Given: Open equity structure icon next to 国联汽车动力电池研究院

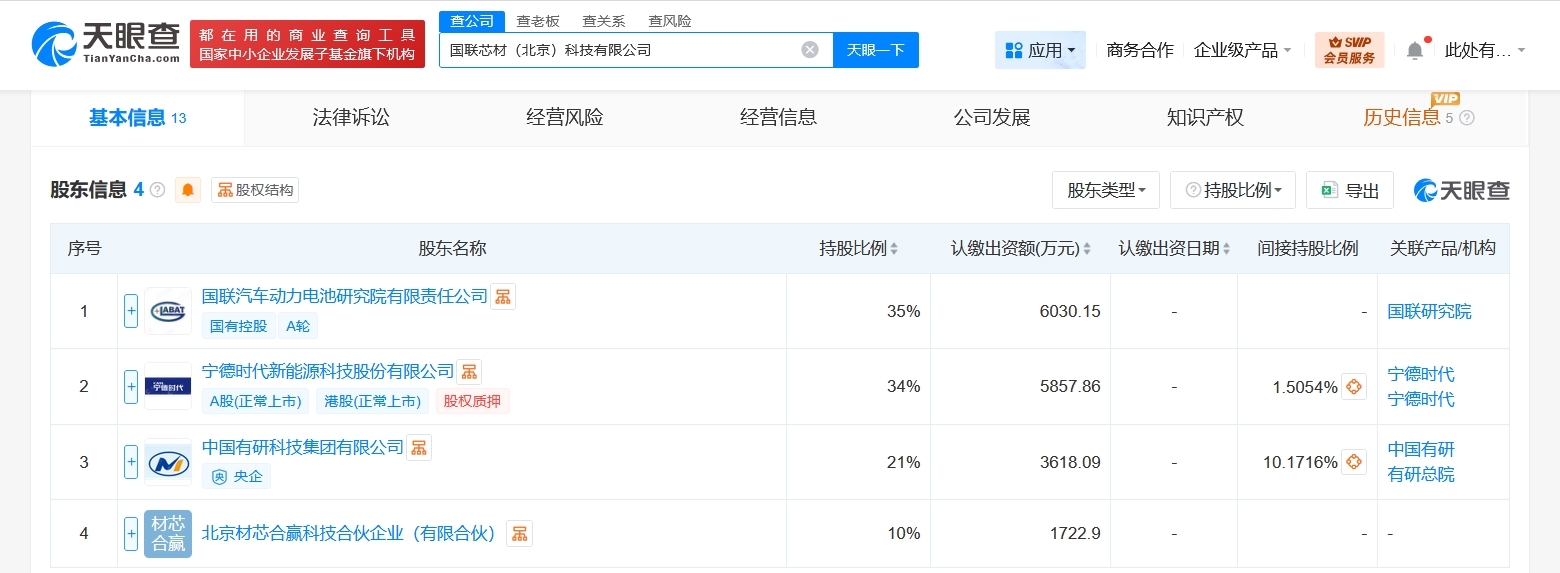Looking at the screenshot, I should (x=503, y=296).
